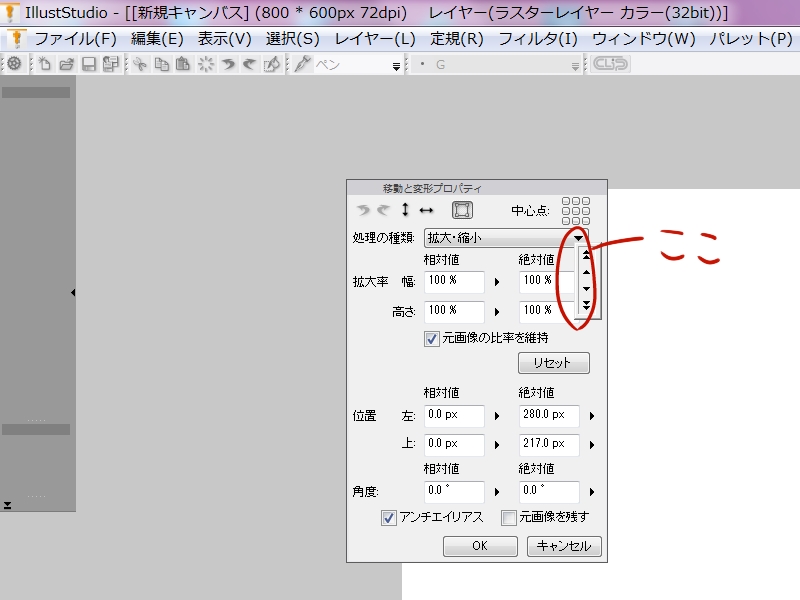This screenshot has height=600, width=800.
Task: Click the double-arrow at left panel bottom
Action: click(x=7, y=506)
